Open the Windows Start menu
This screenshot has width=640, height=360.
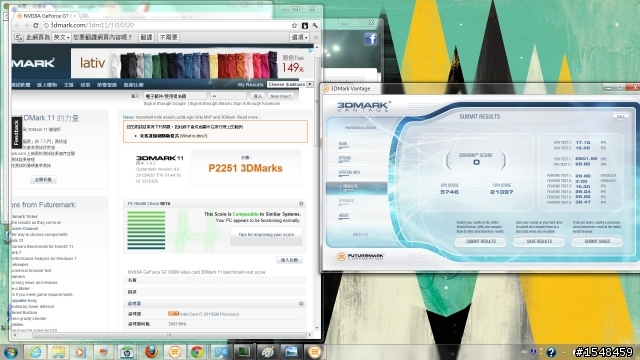(10, 352)
